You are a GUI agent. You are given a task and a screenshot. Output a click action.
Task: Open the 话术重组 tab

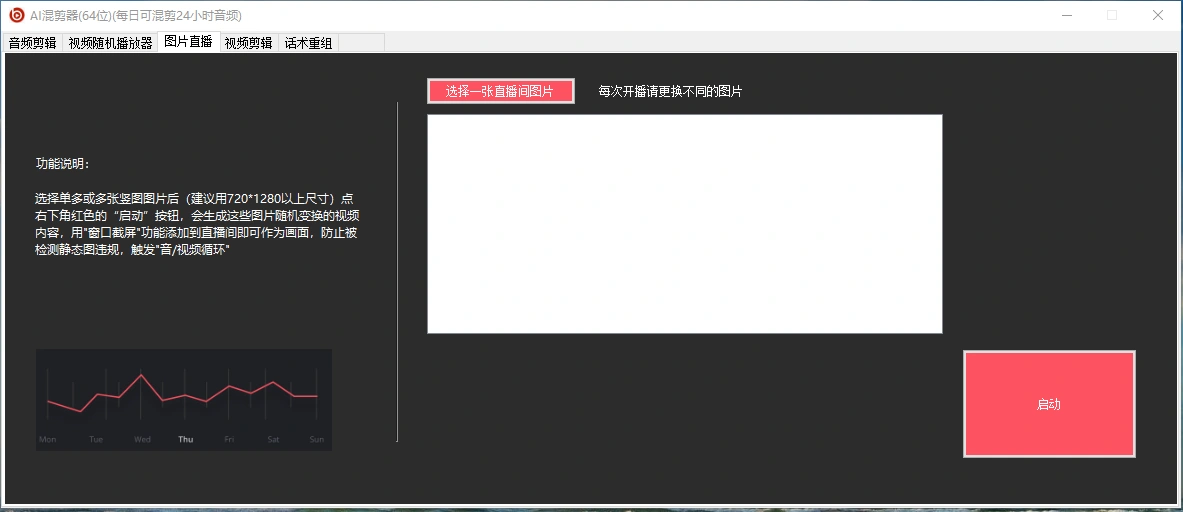click(x=308, y=43)
